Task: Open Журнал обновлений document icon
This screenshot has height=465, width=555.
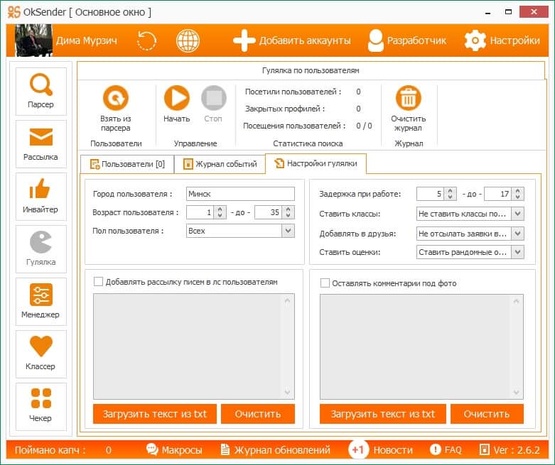Action: (225, 450)
